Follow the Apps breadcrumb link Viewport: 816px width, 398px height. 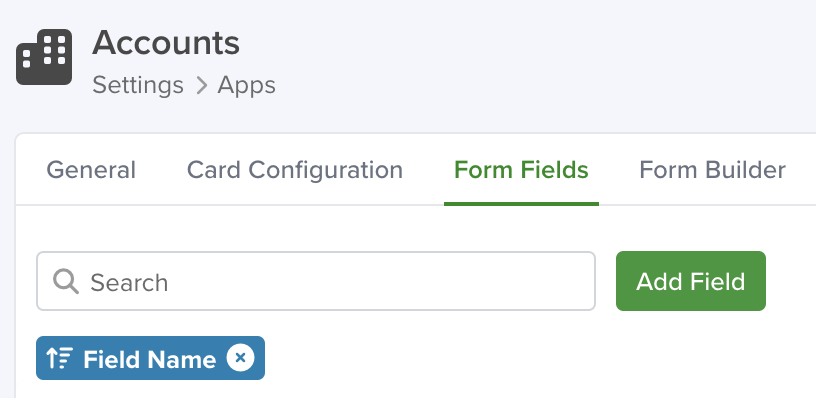coord(246,85)
